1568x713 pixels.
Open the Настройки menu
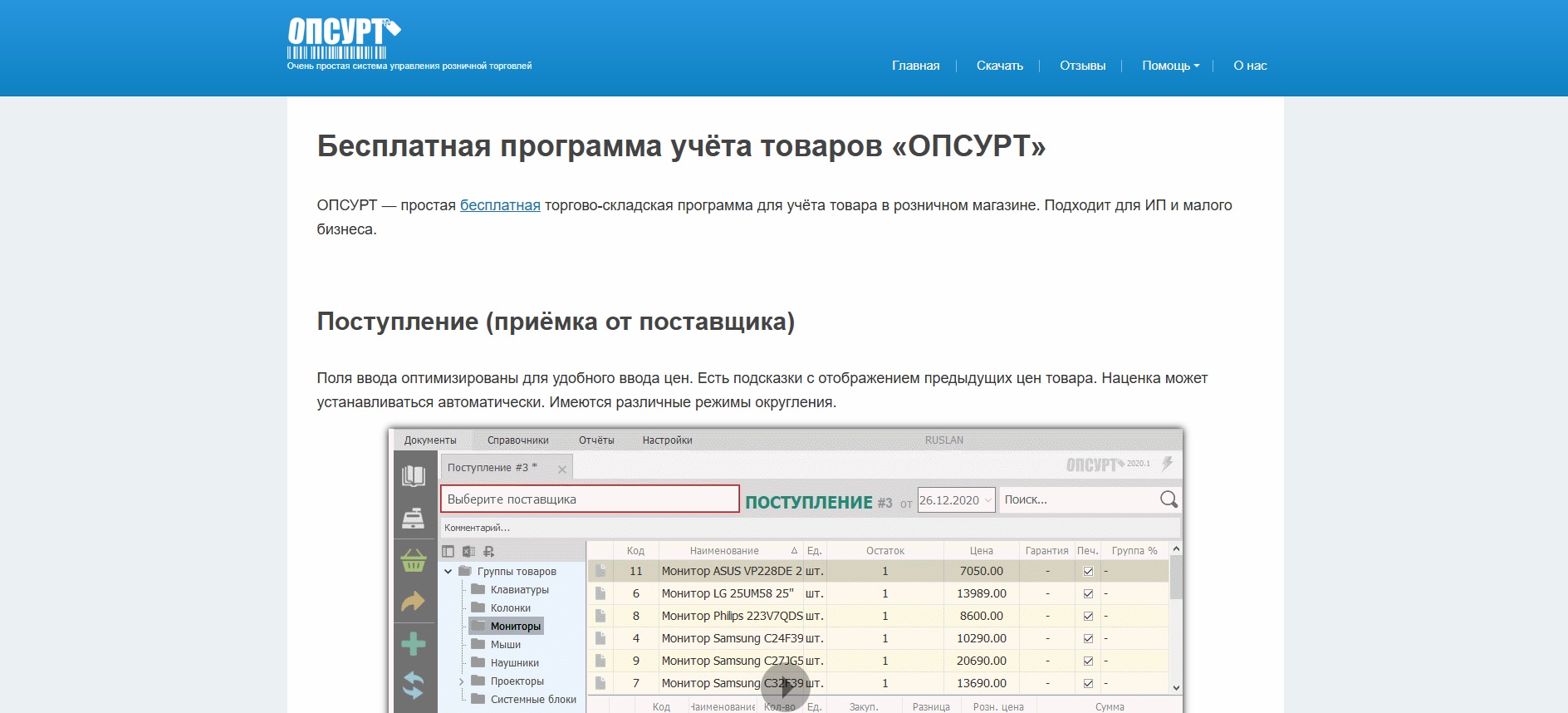point(667,440)
